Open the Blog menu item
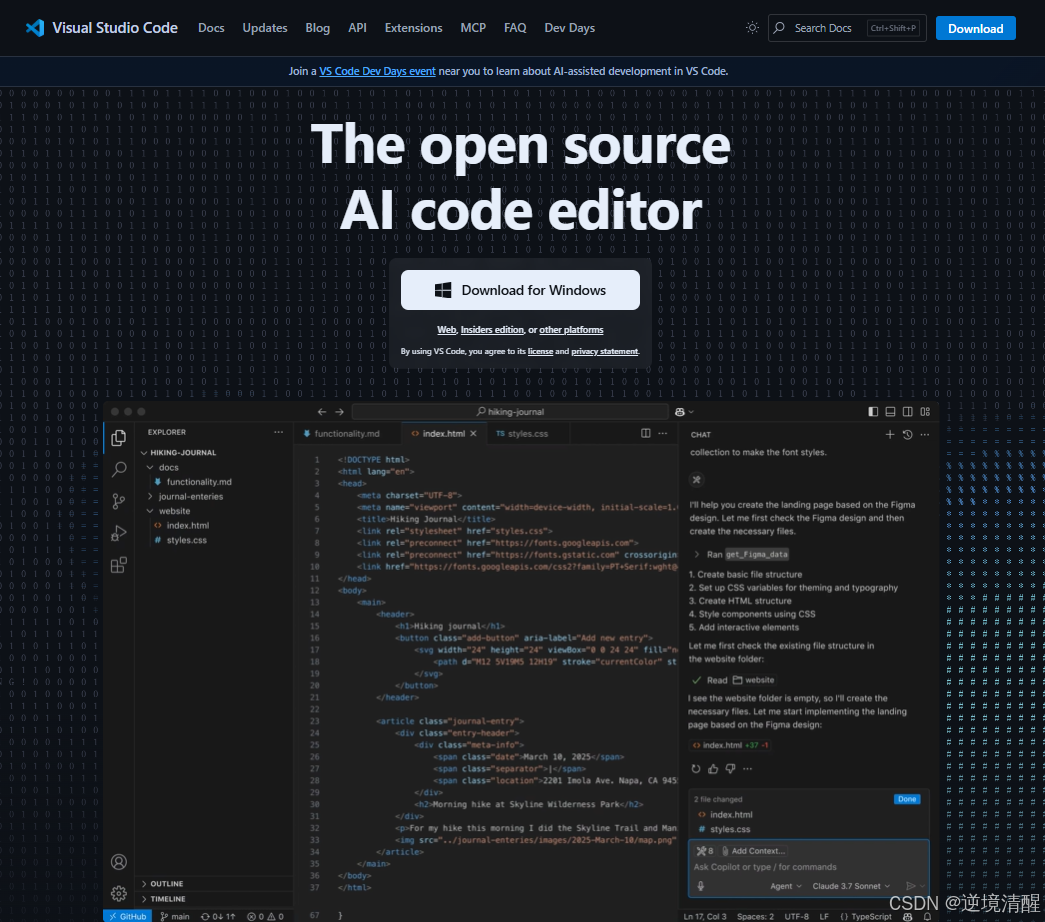 coord(317,28)
